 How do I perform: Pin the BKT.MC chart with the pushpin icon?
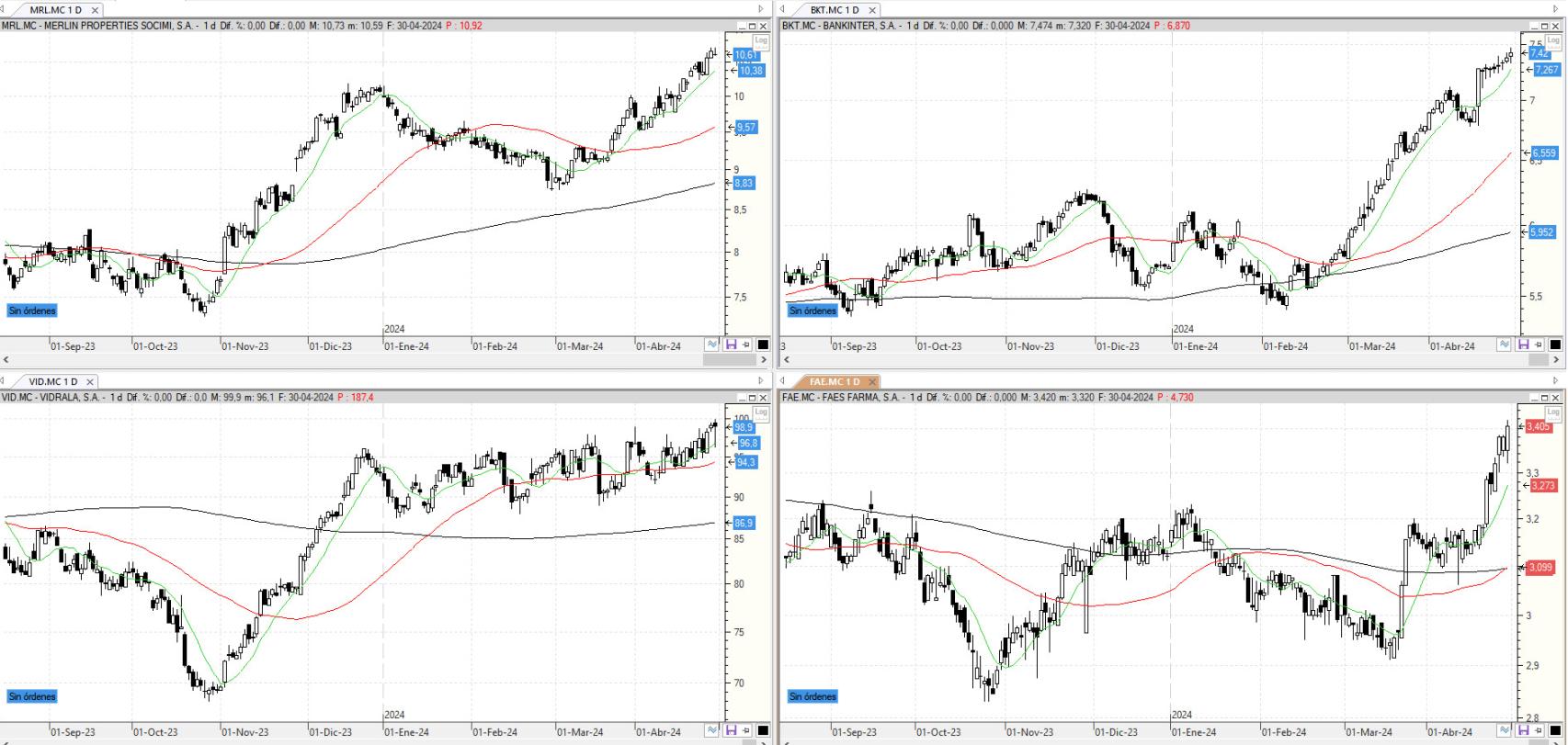click(1539, 344)
